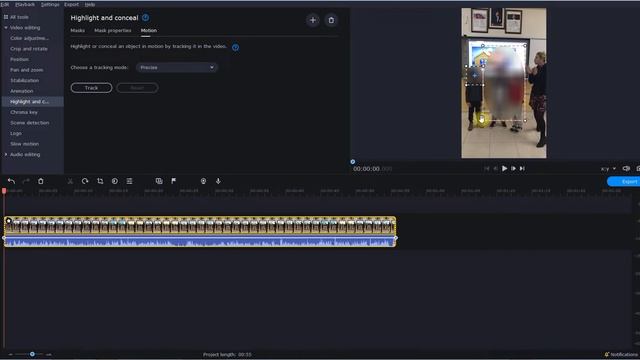The image size is (640, 360).
Task: Collapse the Video editing section
Action: [x=6, y=28]
